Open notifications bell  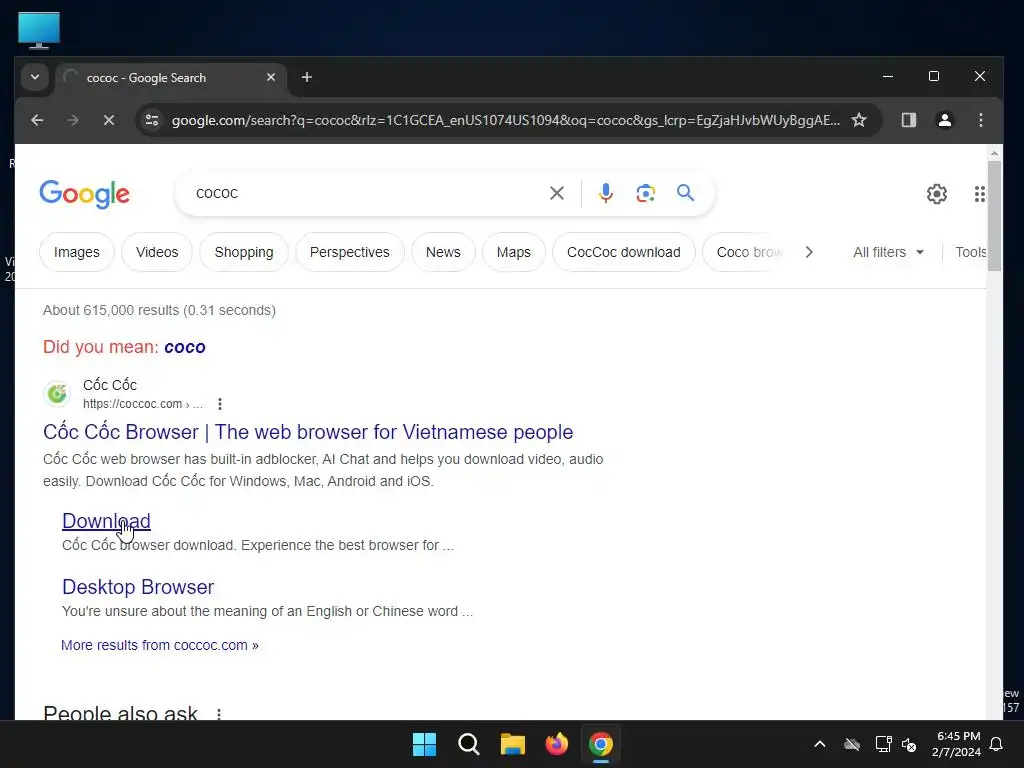(997, 744)
